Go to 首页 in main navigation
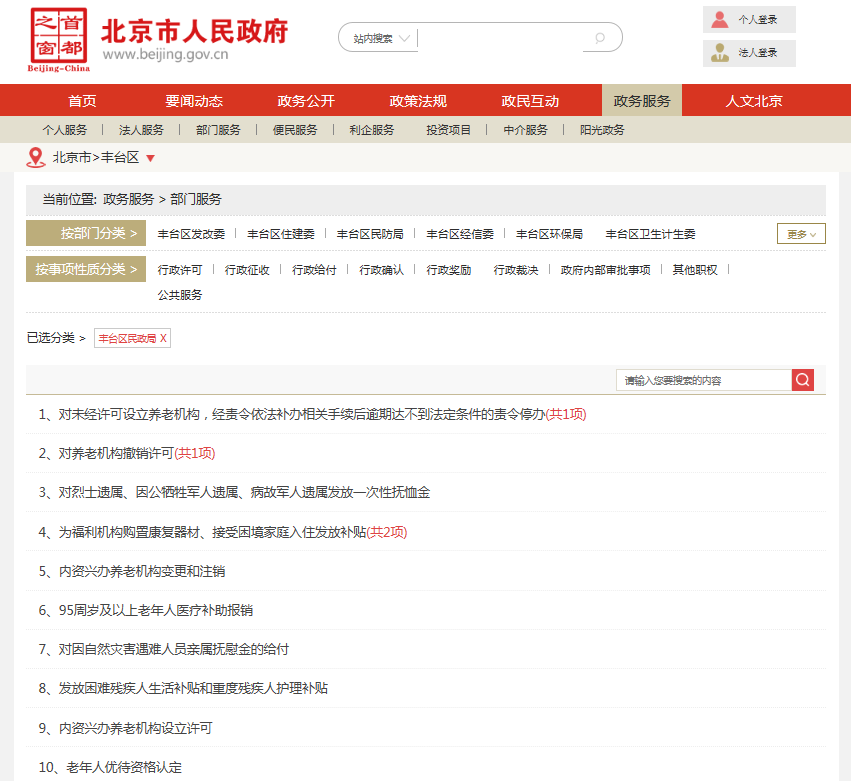 pyautogui.click(x=82, y=101)
